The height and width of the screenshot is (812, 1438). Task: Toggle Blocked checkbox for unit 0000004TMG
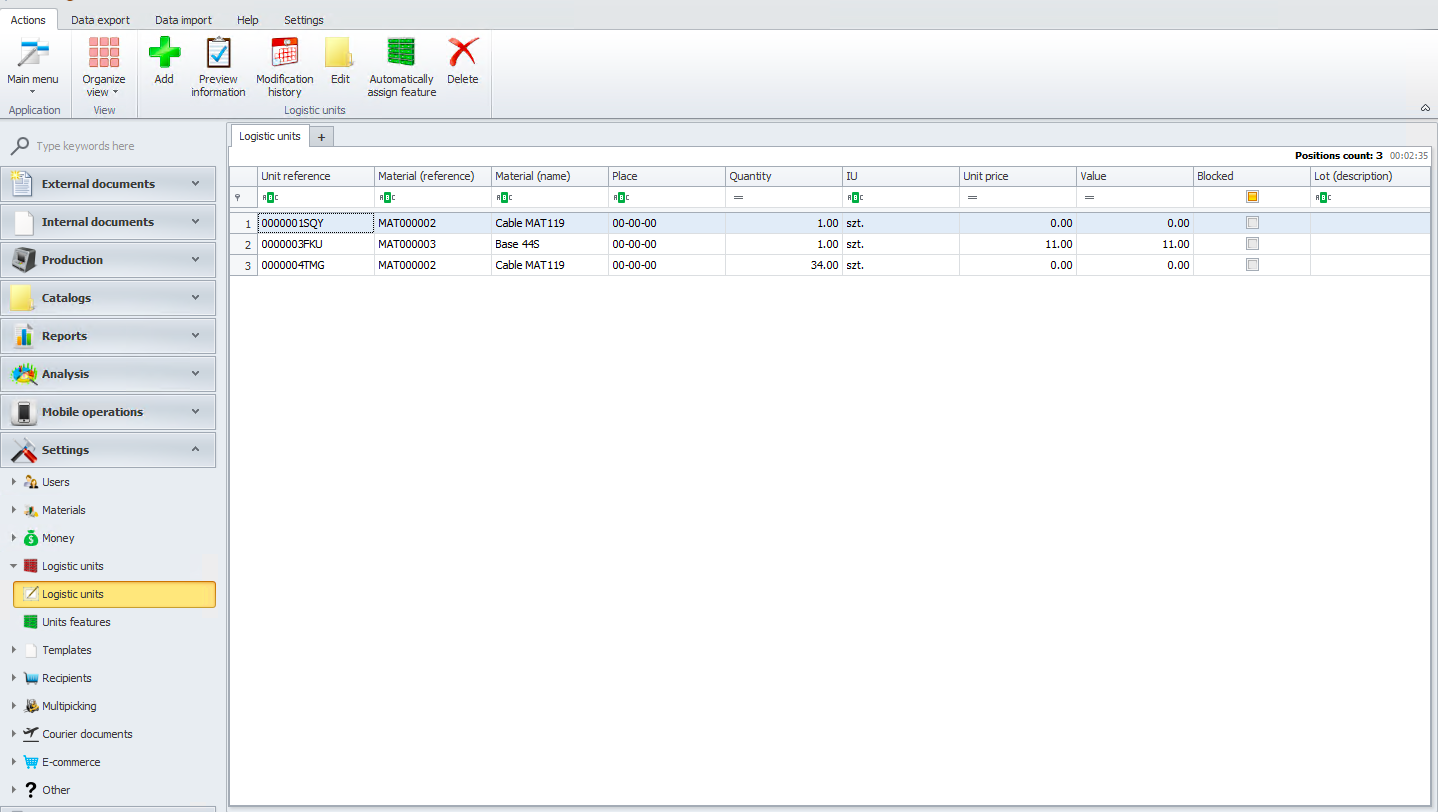tap(1252, 265)
